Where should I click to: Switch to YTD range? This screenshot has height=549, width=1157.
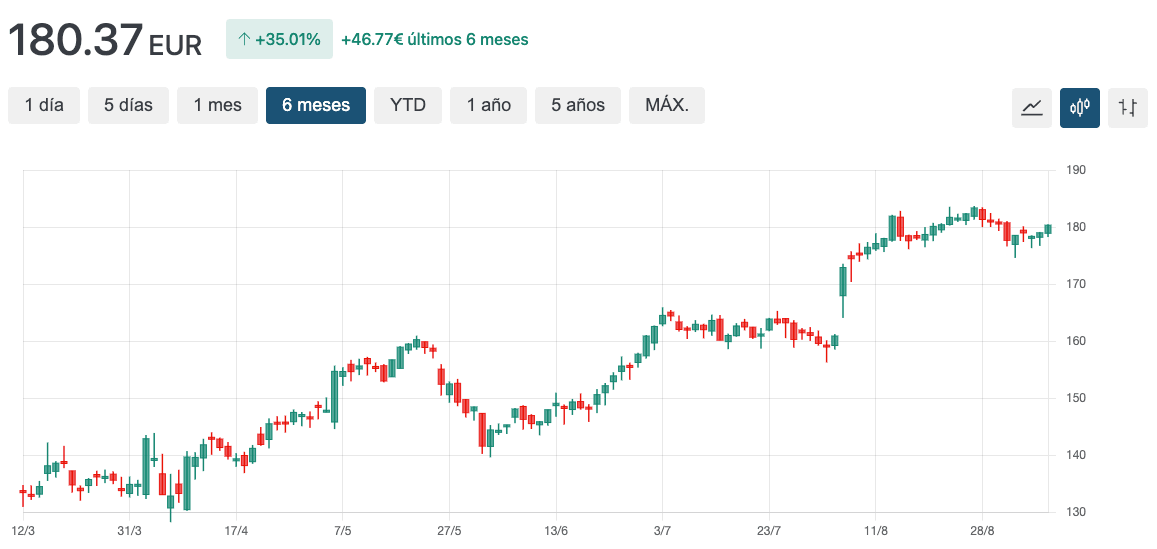tap(408, 105)
